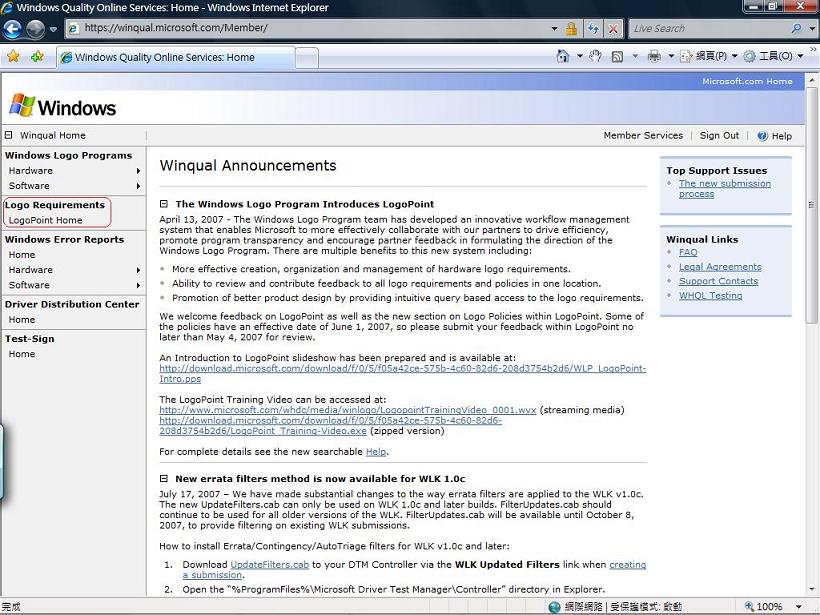The width and height of the screenshot is (820, 615).
Task: Open feeds dropdown arrow
Action: pos(635,56)
